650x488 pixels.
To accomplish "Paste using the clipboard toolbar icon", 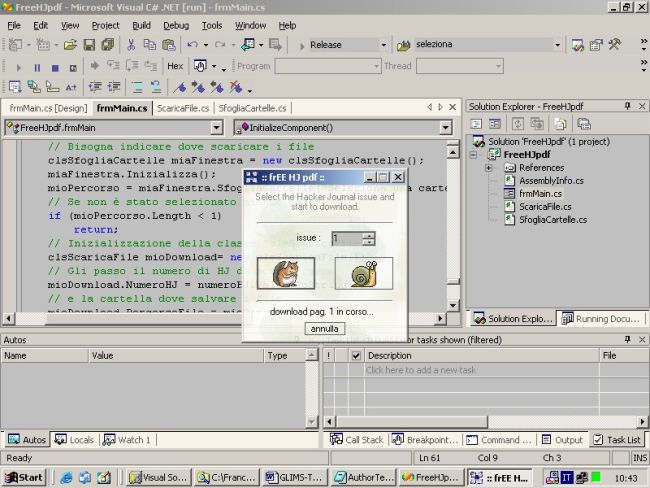I will [x=169, y=45].
